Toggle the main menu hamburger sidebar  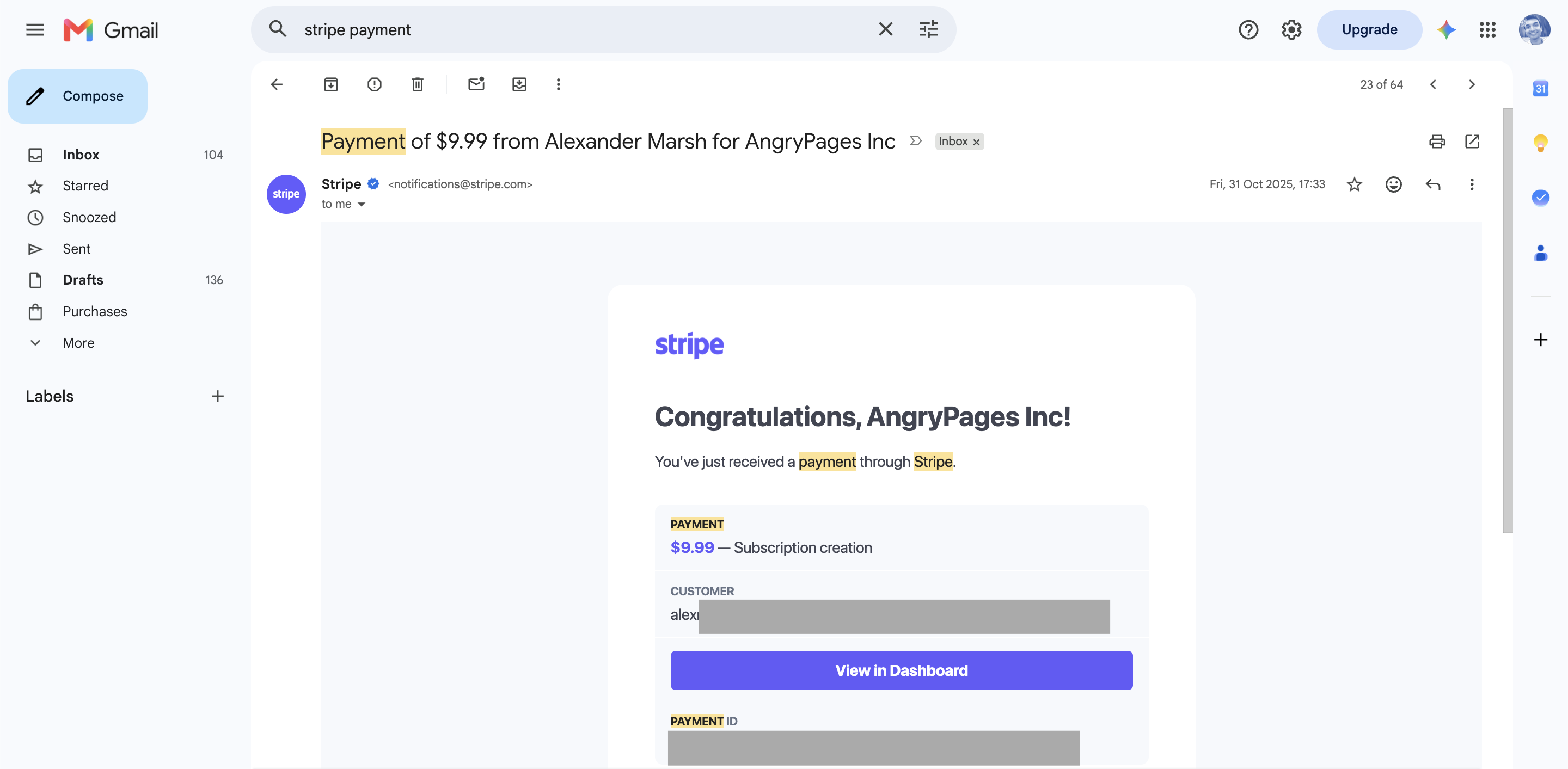(35, 30)
